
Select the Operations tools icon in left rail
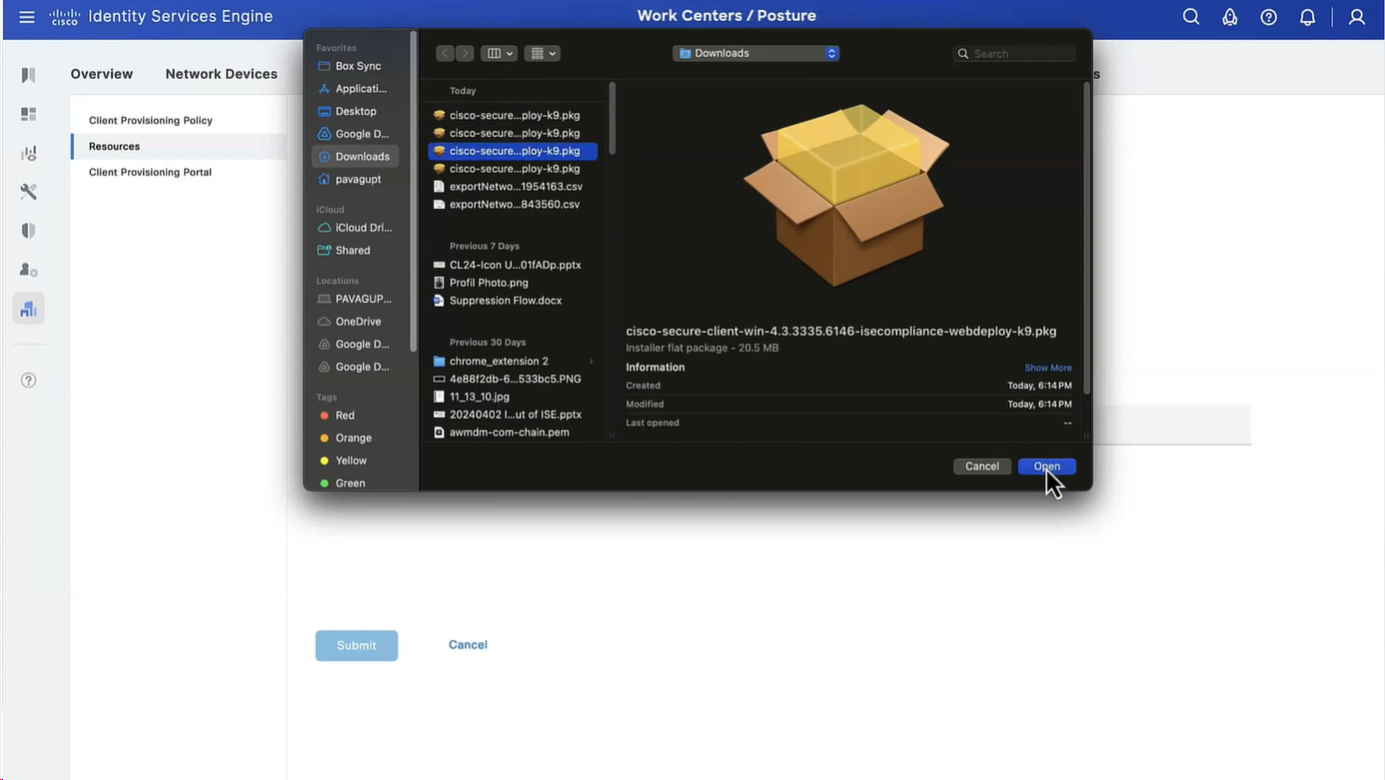(28, 192)
